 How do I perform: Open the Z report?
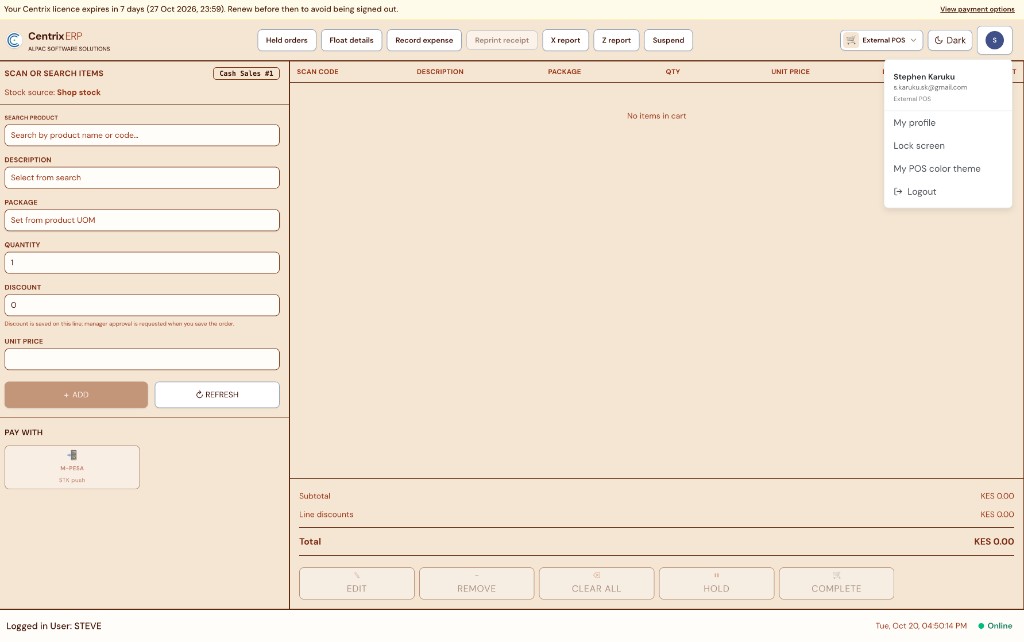(x=616, y=40)
